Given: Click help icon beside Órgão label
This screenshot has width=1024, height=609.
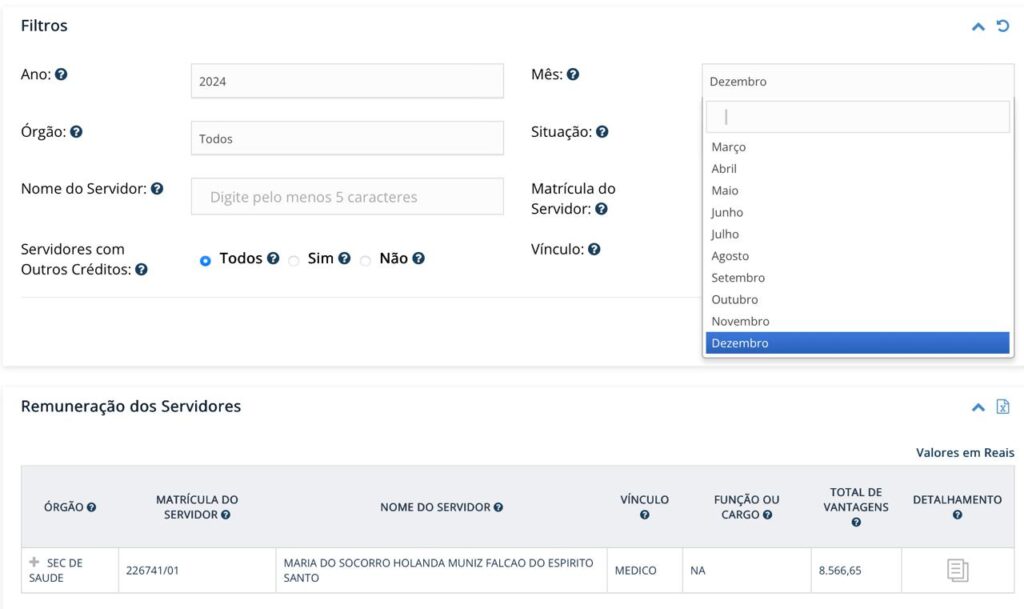Looking at the screenshot, I should (x=77, y=132).
